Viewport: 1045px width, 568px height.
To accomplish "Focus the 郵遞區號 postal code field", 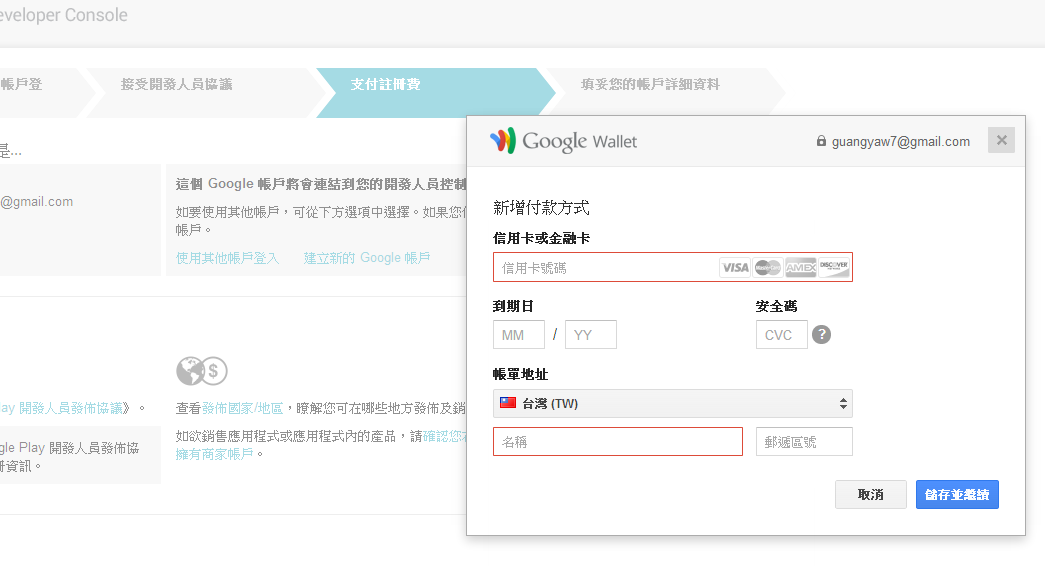I will coord(804,441).
